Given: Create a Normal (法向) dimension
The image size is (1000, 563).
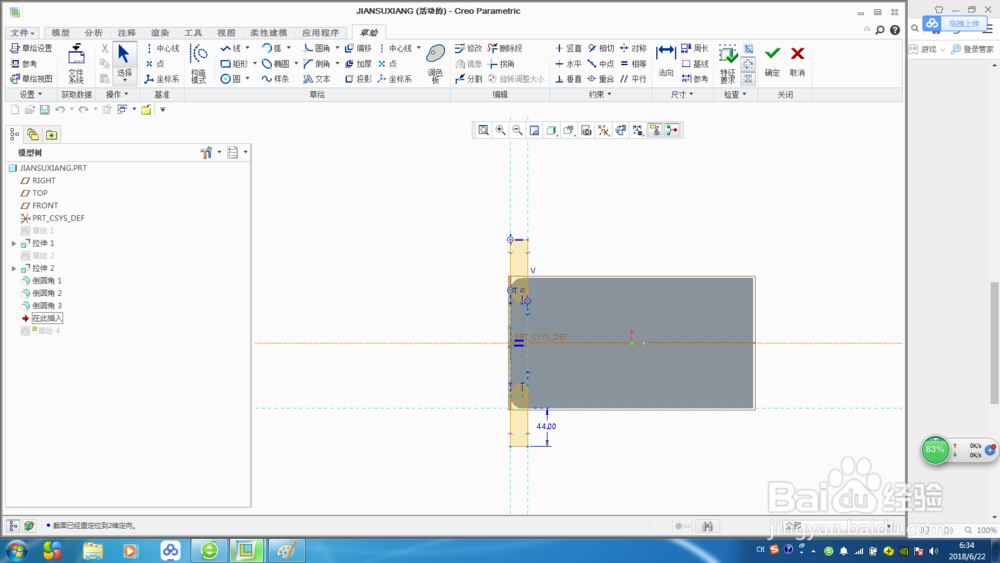Looking at the screenshot, I should (666, 61).
